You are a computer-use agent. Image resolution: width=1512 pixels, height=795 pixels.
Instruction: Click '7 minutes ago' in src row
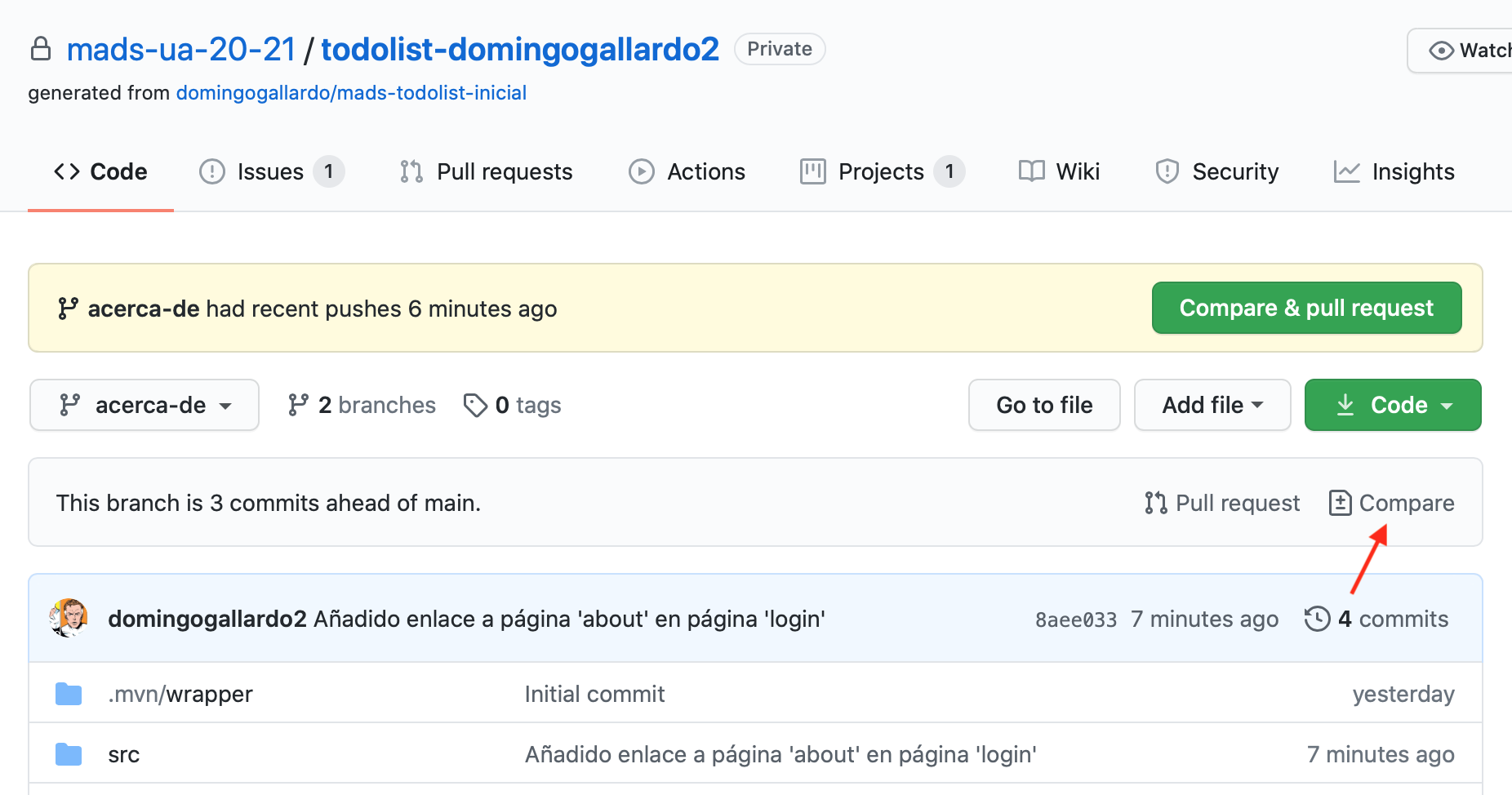coord(1381,754)
